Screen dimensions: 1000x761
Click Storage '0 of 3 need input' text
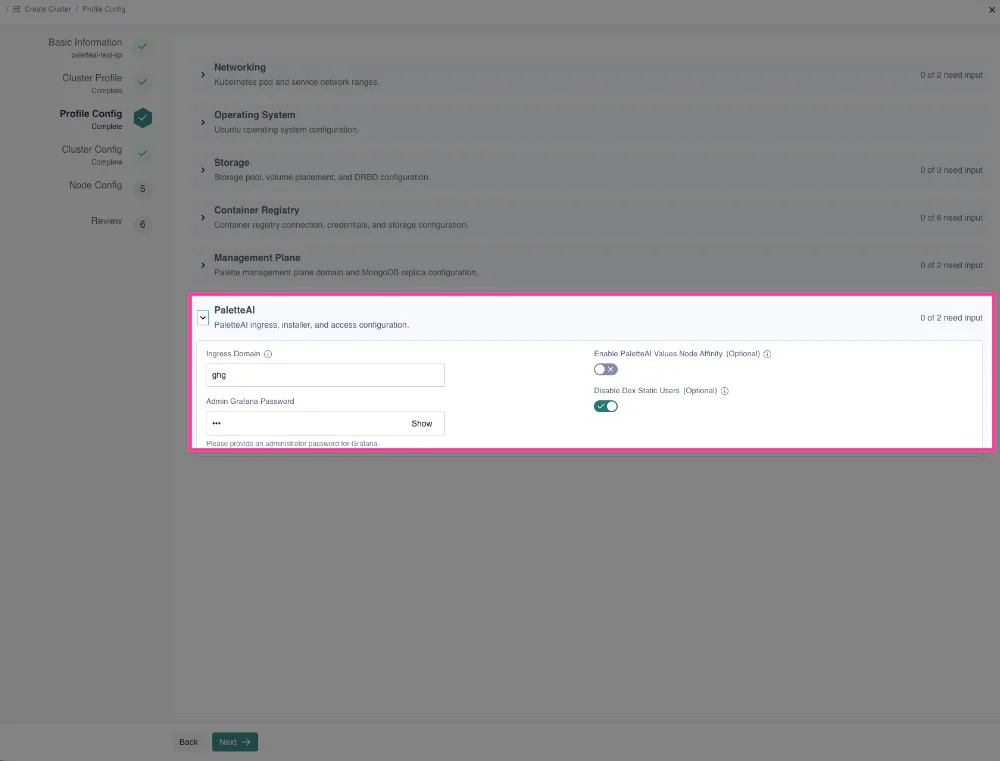(x=951, y=170)
